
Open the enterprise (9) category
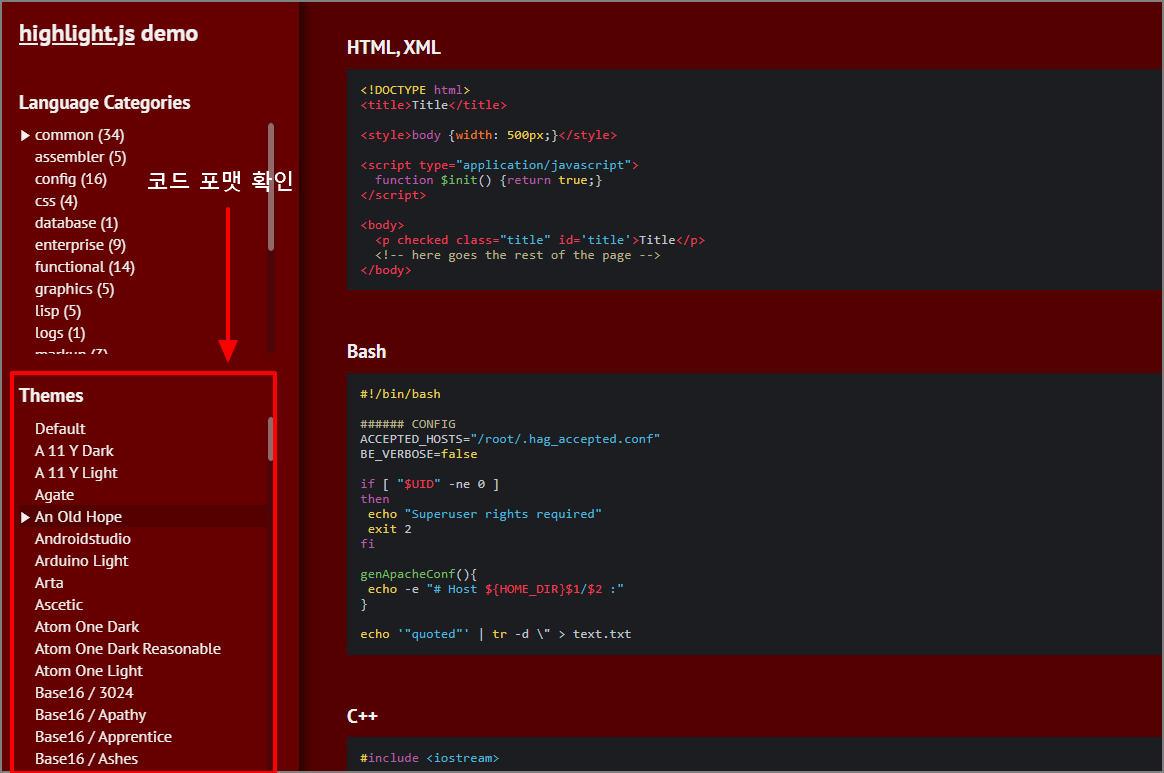click(80, 245)
